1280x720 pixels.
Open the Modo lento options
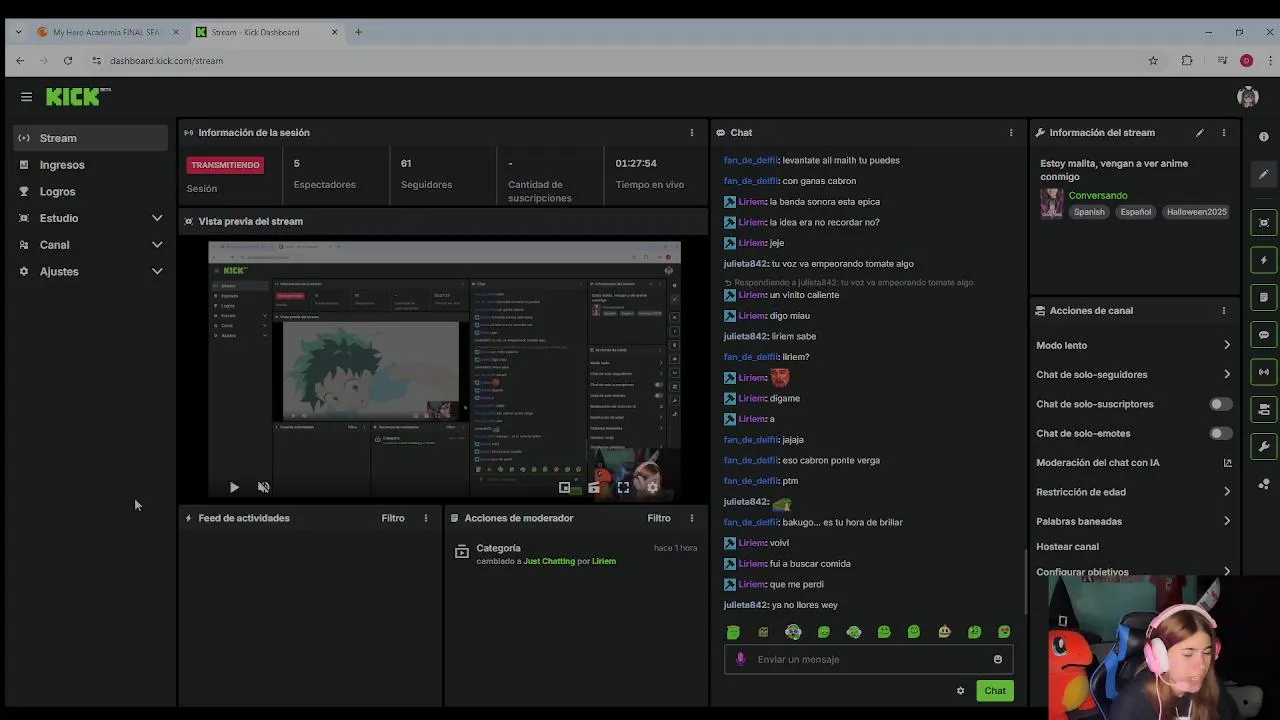(x=1134, y=345)
